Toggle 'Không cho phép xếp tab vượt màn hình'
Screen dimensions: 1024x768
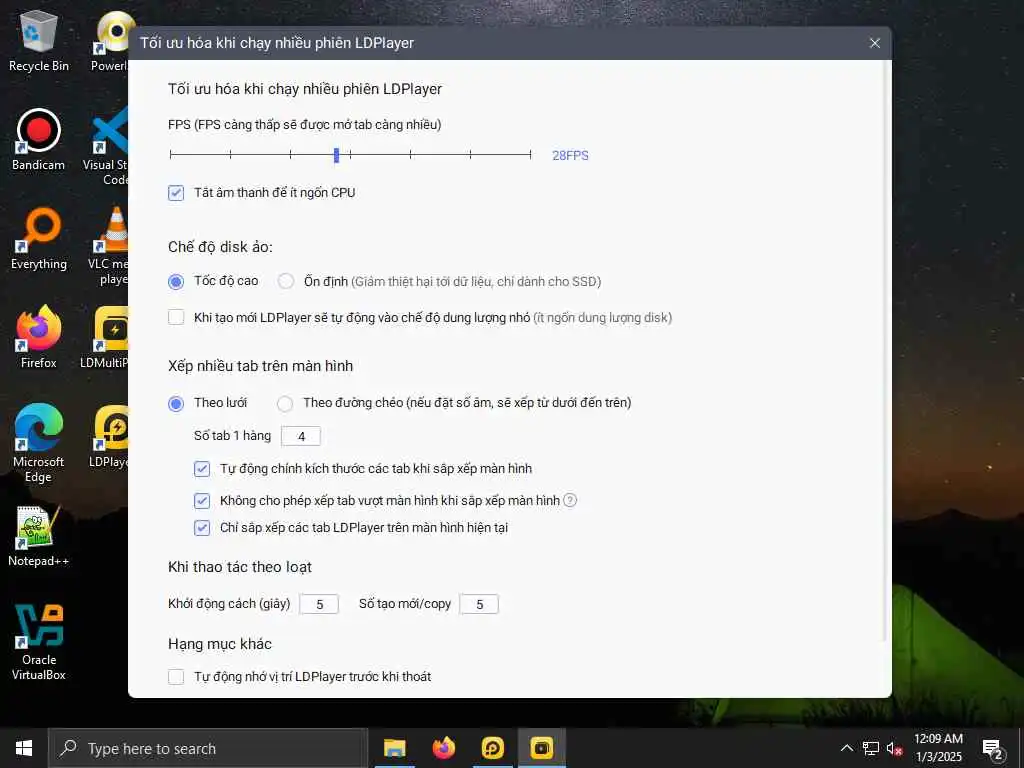pyautogui.click(x=202, y=500)
